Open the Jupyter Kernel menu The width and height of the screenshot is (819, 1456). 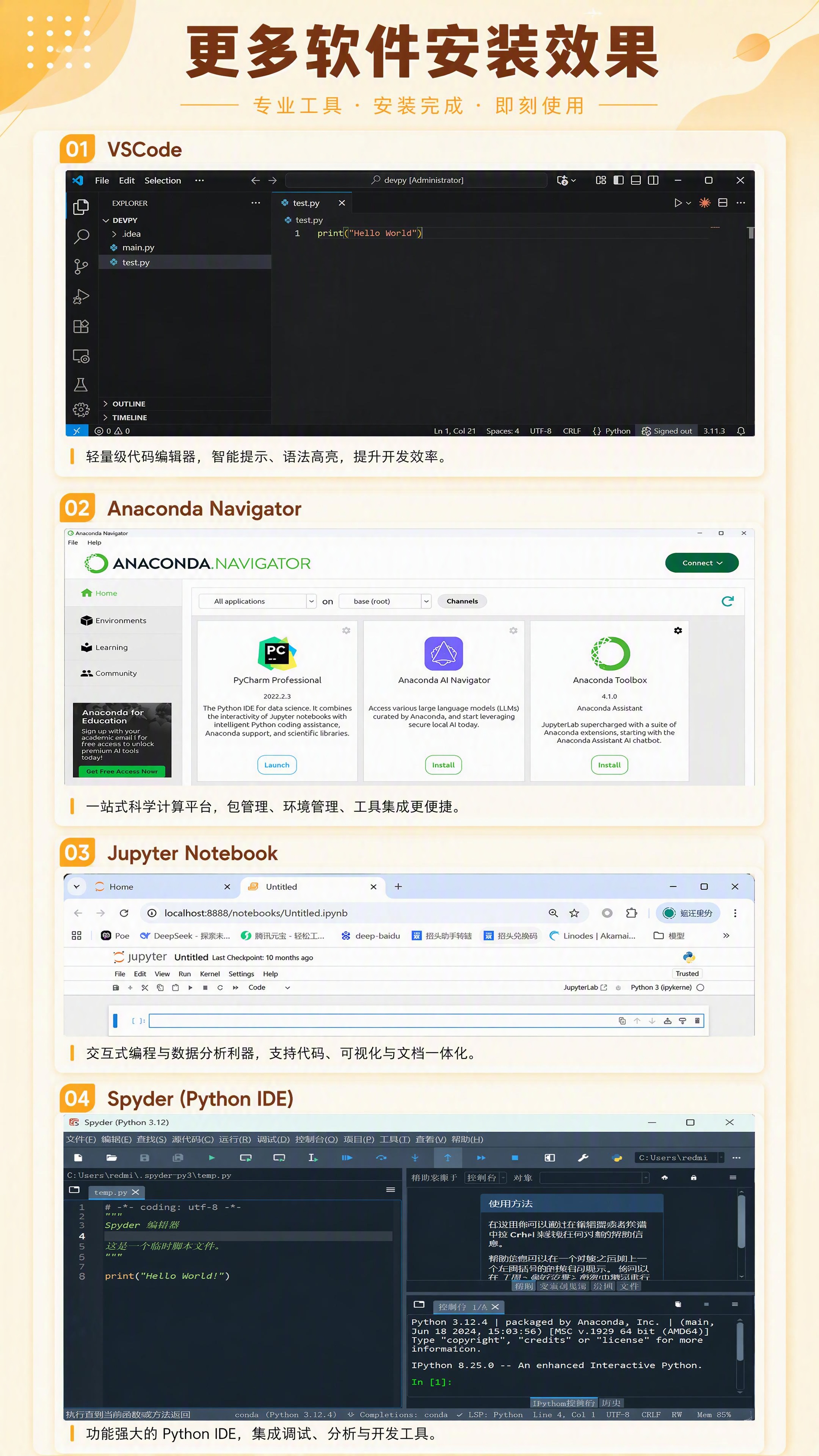click(x=210, y=974)
